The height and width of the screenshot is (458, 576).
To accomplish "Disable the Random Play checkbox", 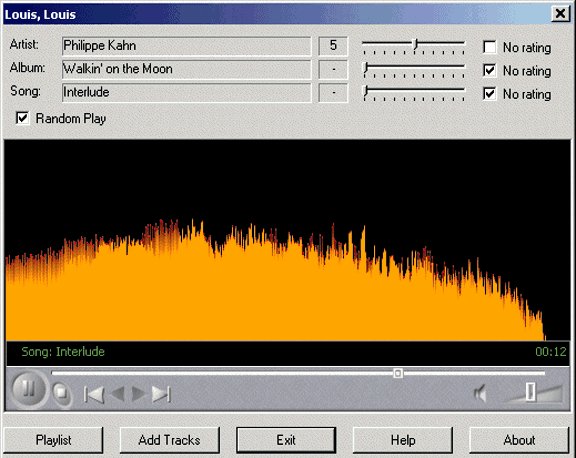I will [x=22, y=118].
